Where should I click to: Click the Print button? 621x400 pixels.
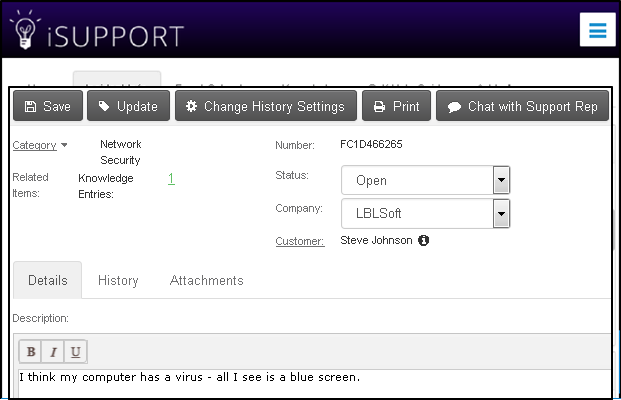pyautogui.click(x=396, y=106)
